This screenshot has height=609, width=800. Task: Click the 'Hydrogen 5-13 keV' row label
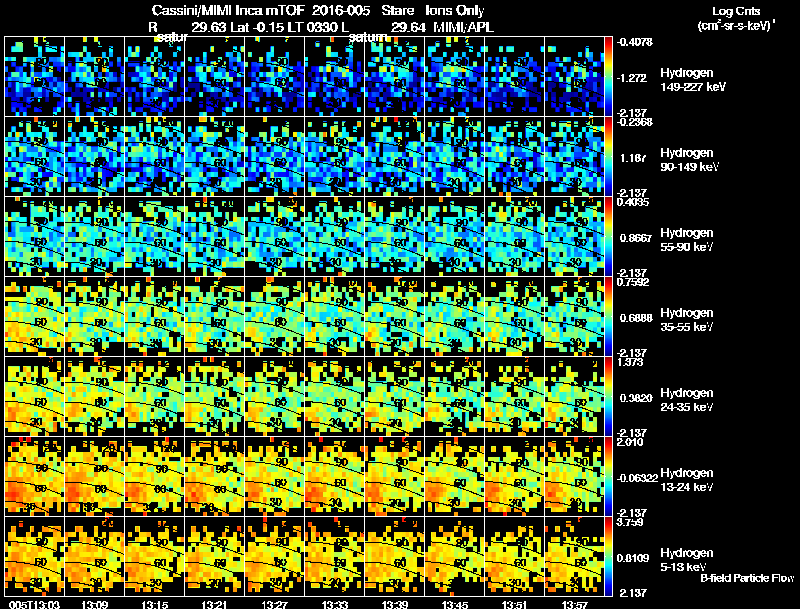coord(687,560)
